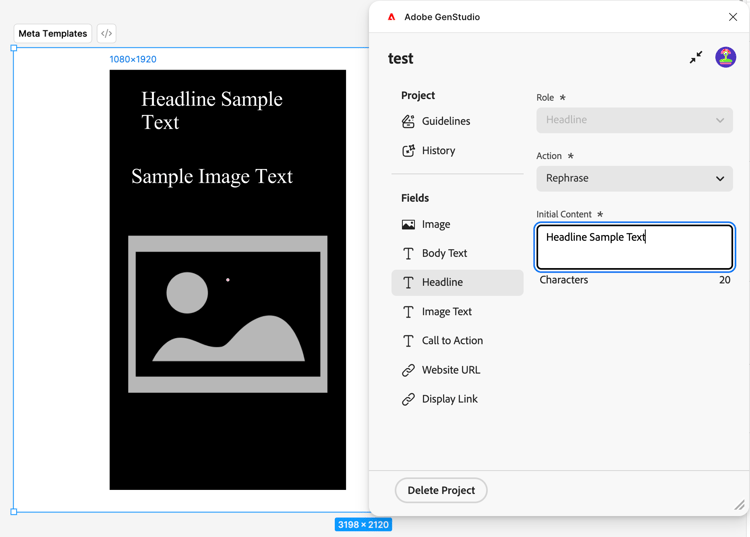Viewport: 750px width, 537px height.
Task: Collapse the panel with the minimize arrows icon
Action: (696, 57)
